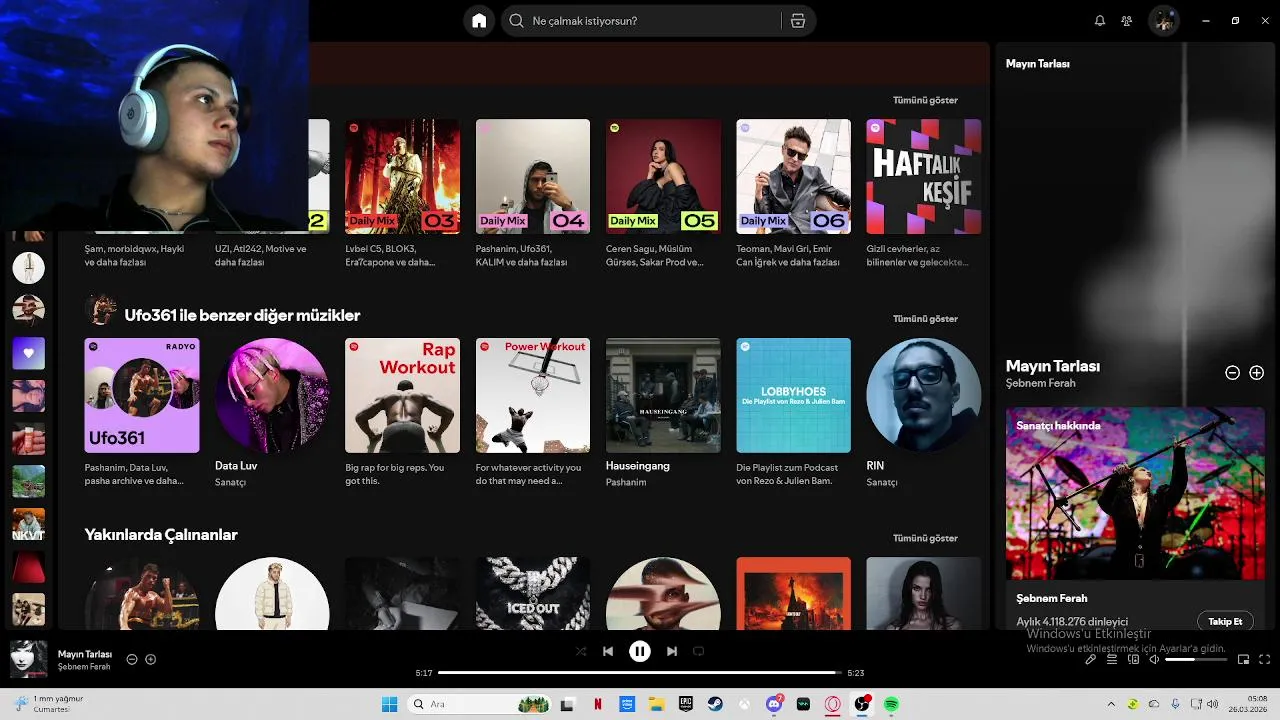Image resolution: width=1280 pixels, height=720 pixels.
Task: Open Friend Activity icon beside the bell
Action: tap(1127, 21)
